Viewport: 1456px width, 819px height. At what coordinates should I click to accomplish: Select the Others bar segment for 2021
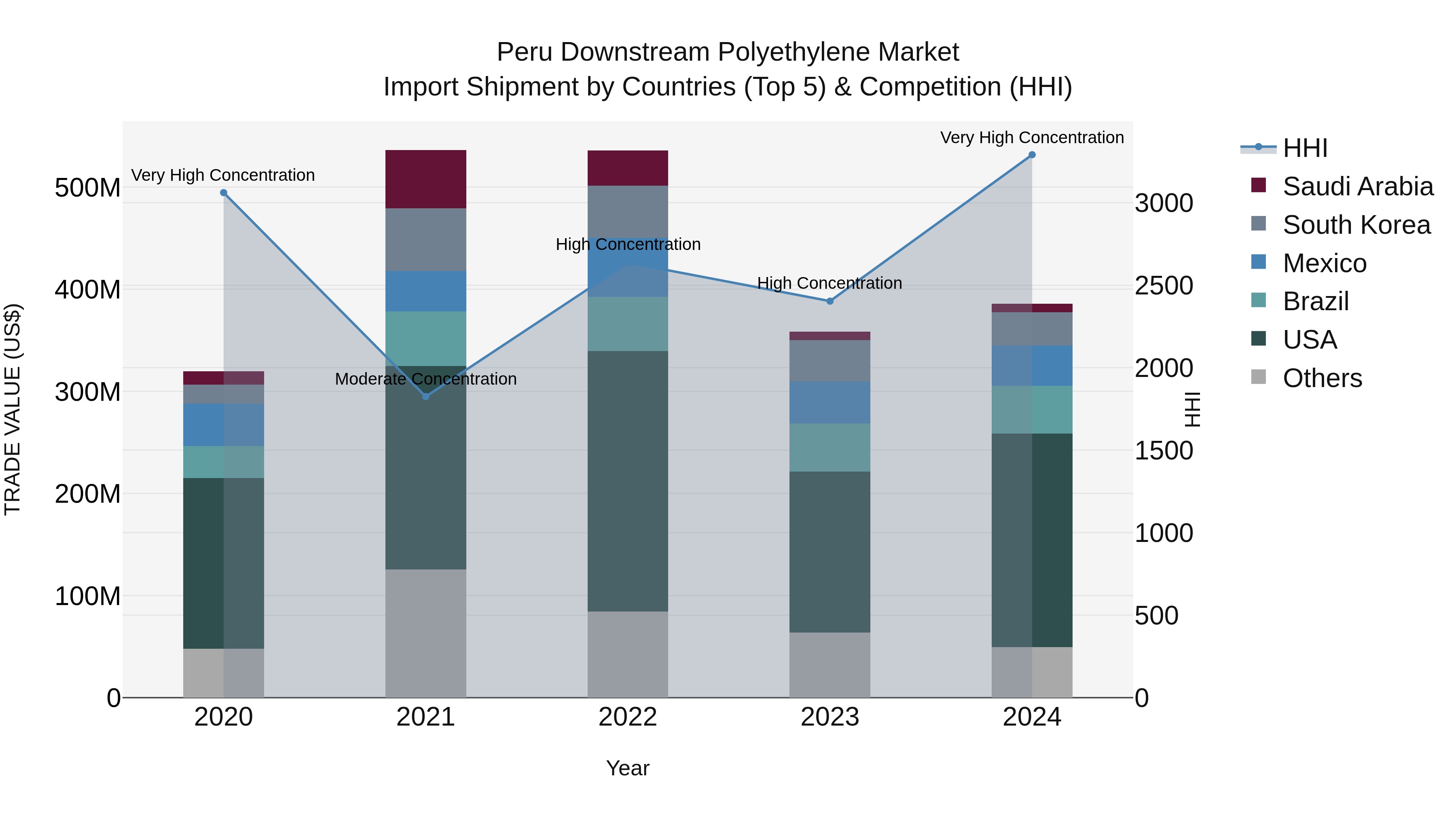[x=426, y=634]
